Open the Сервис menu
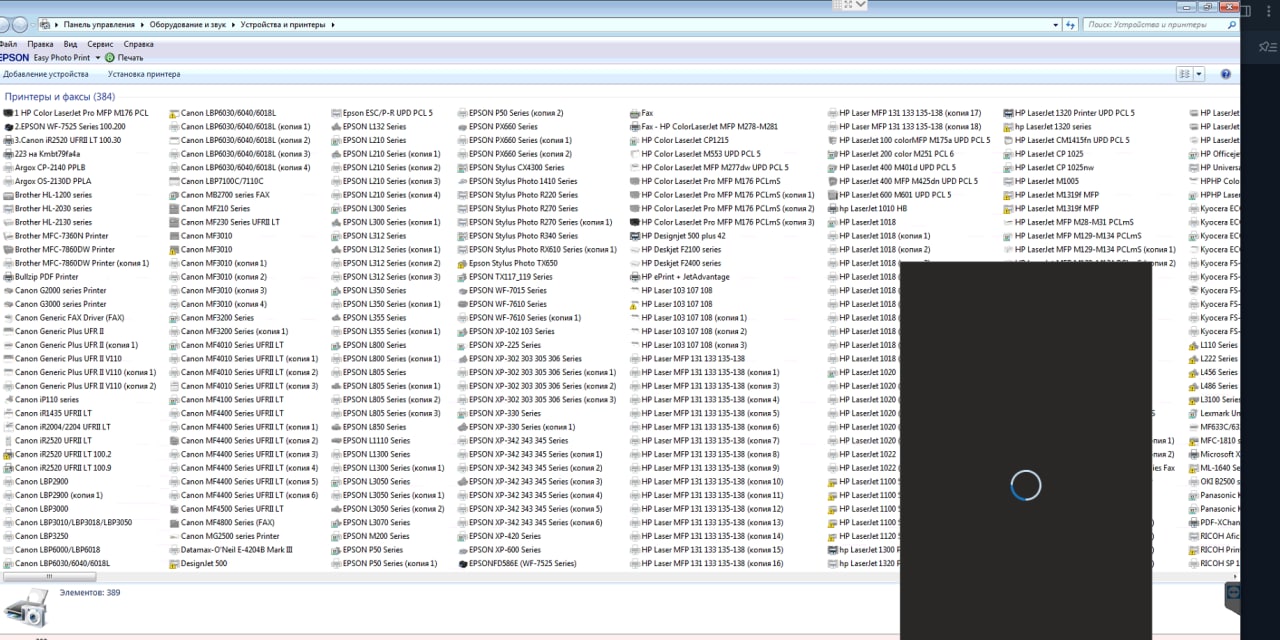 [x=100, y=44]
